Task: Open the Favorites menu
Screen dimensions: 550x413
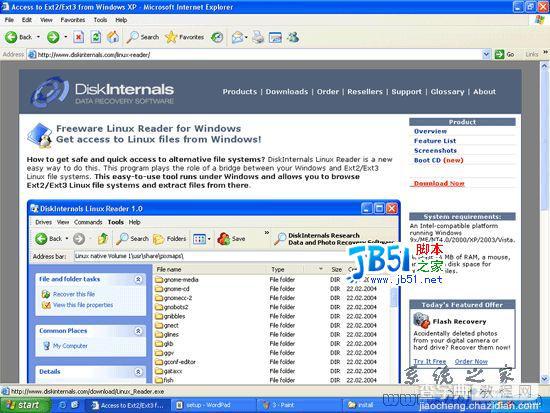Action: (x=73, y=20)
